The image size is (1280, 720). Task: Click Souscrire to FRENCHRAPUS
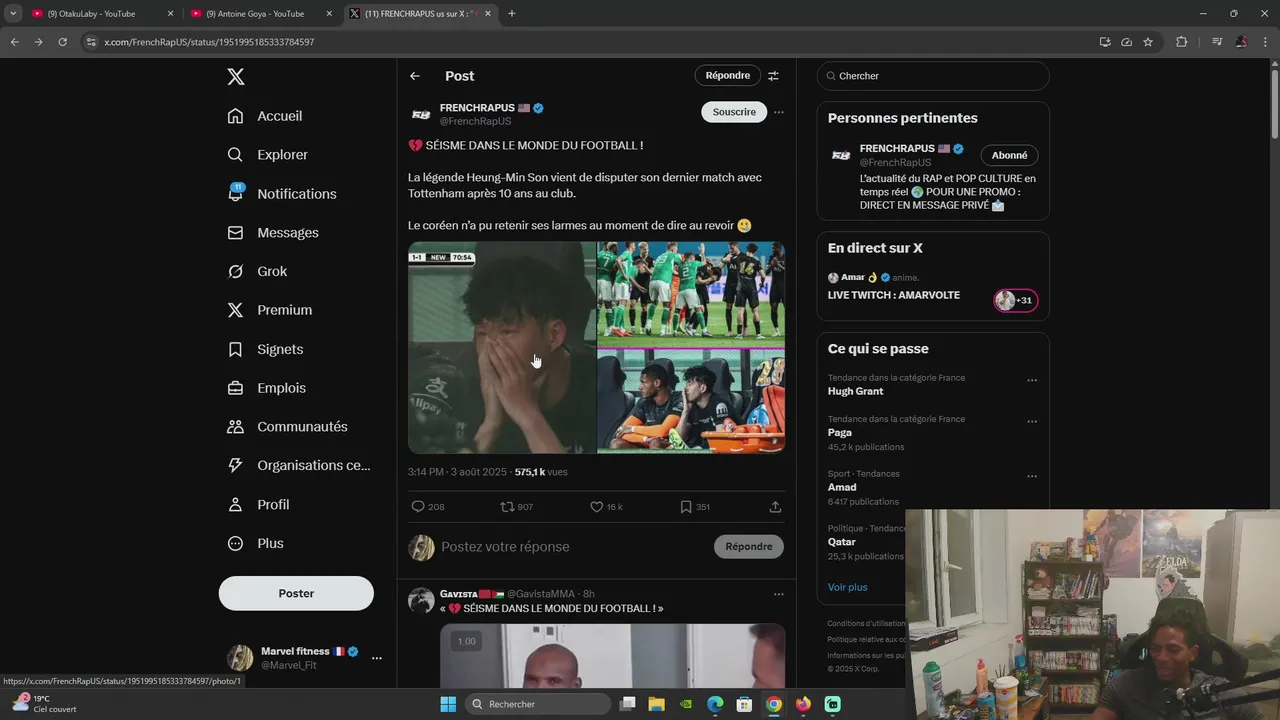click(734, 112)
